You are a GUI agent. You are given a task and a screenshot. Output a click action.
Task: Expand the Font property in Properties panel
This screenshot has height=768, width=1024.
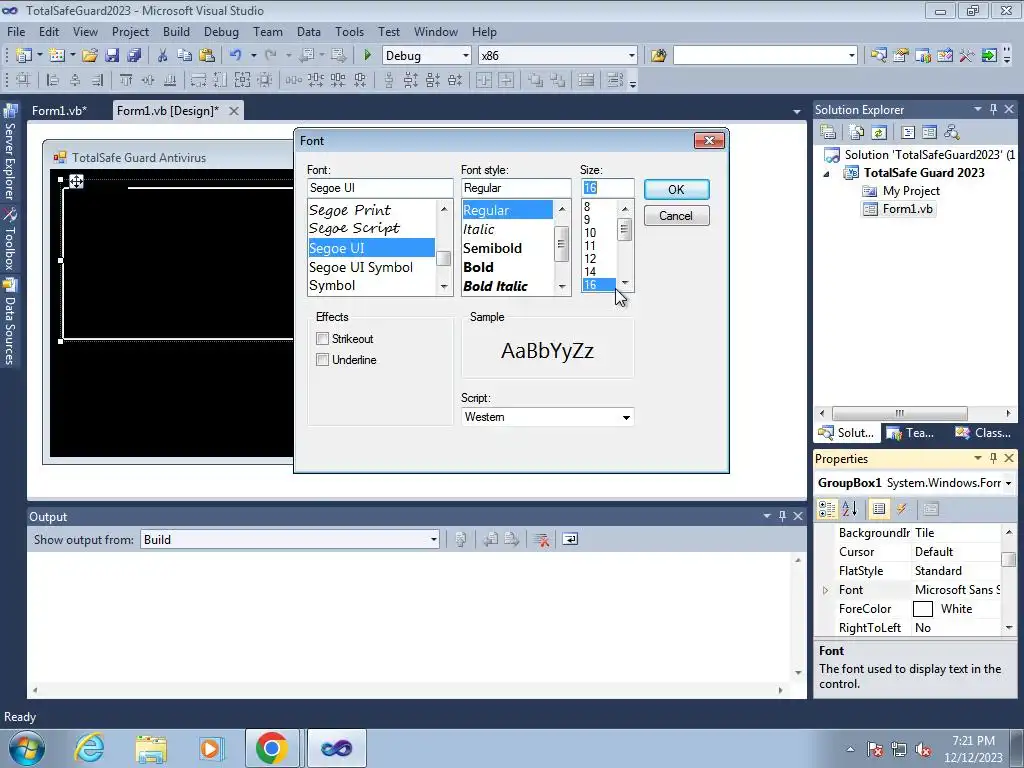point(825,590)
